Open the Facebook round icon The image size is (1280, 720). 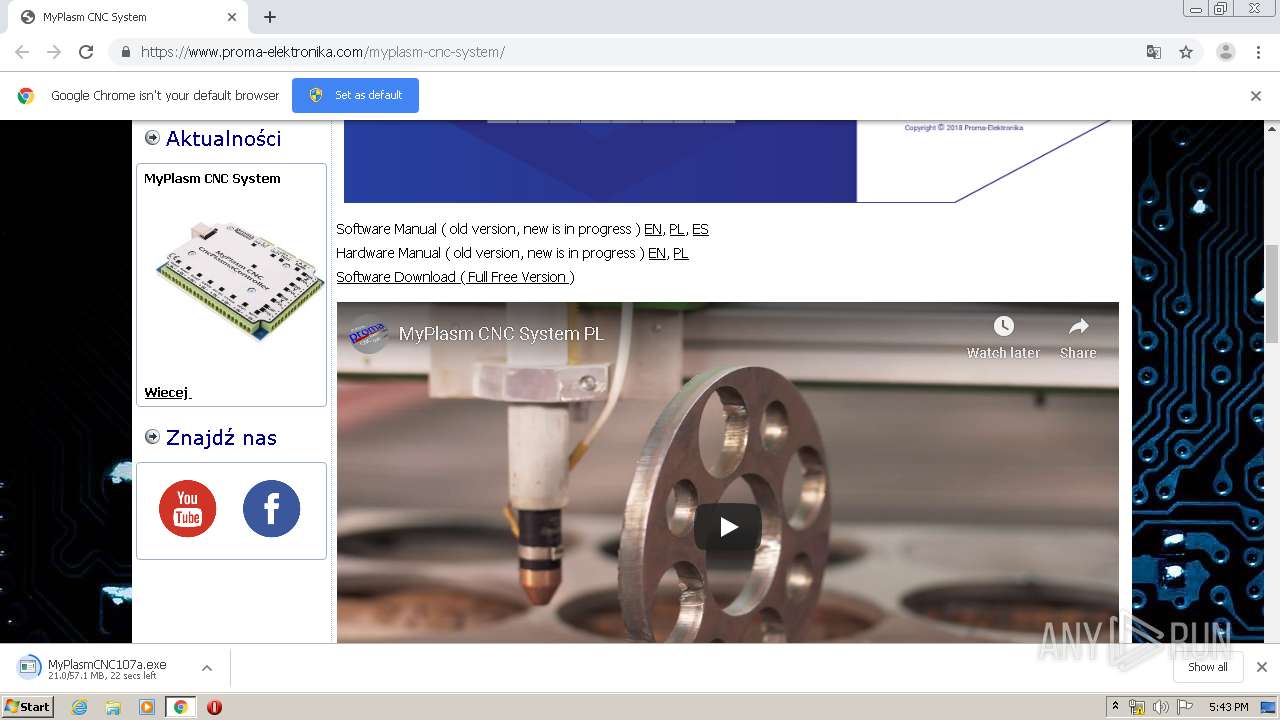tap(271, 509)
